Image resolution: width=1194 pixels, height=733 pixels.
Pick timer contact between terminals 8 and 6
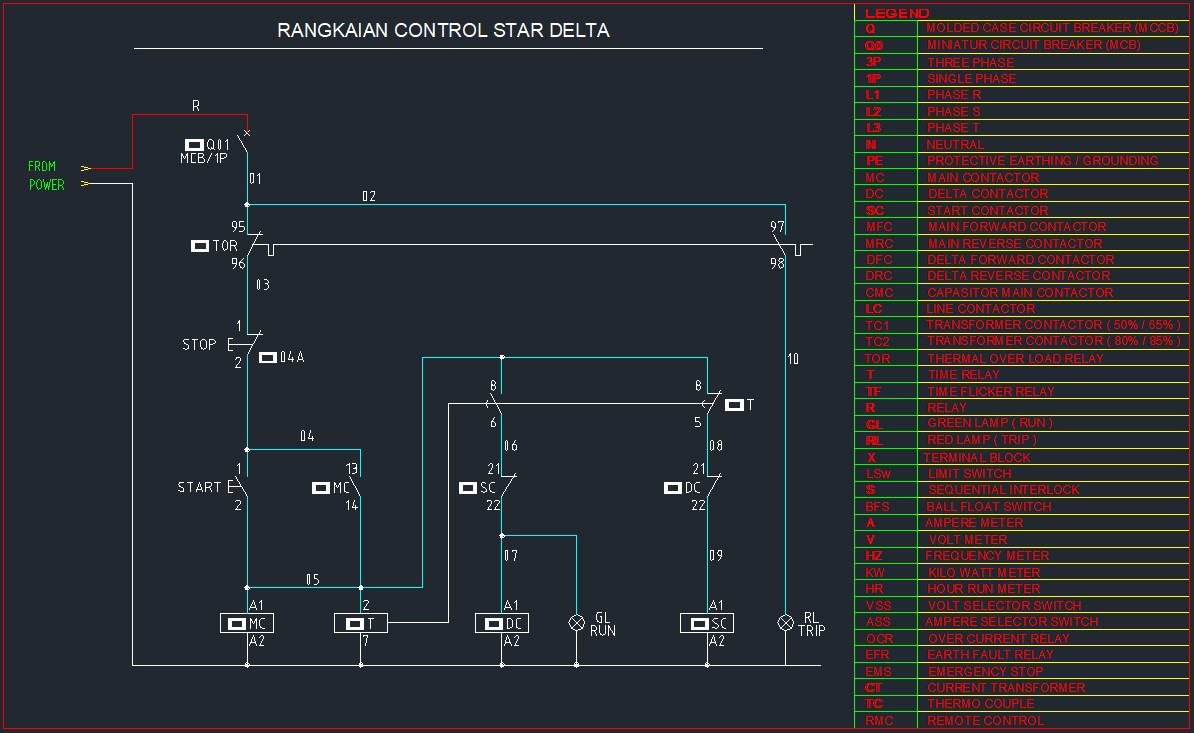pyautogui.click(x=495, y=404)
